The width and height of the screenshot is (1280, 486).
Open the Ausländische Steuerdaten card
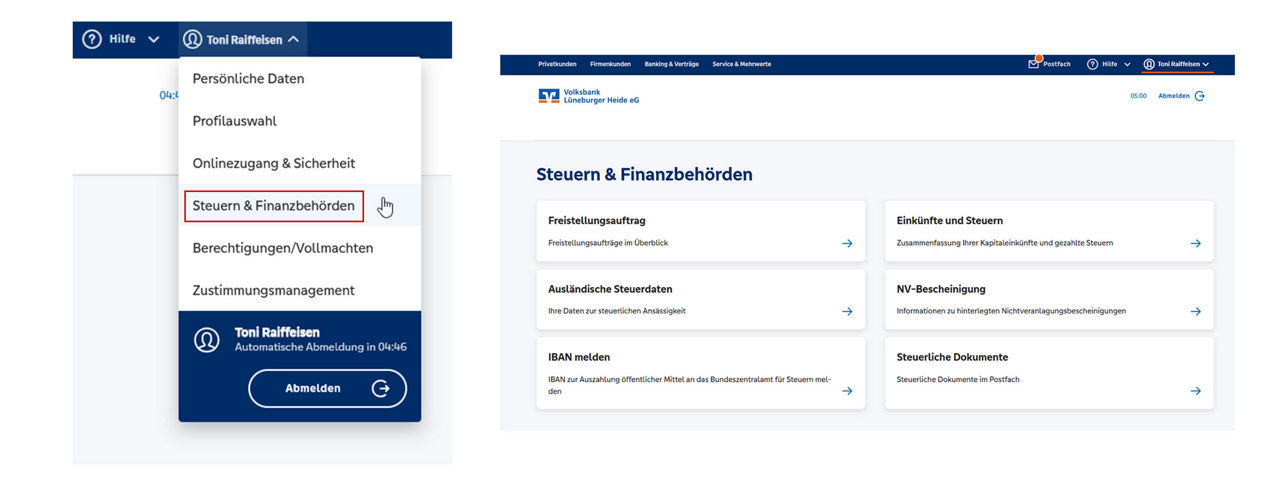701,299
